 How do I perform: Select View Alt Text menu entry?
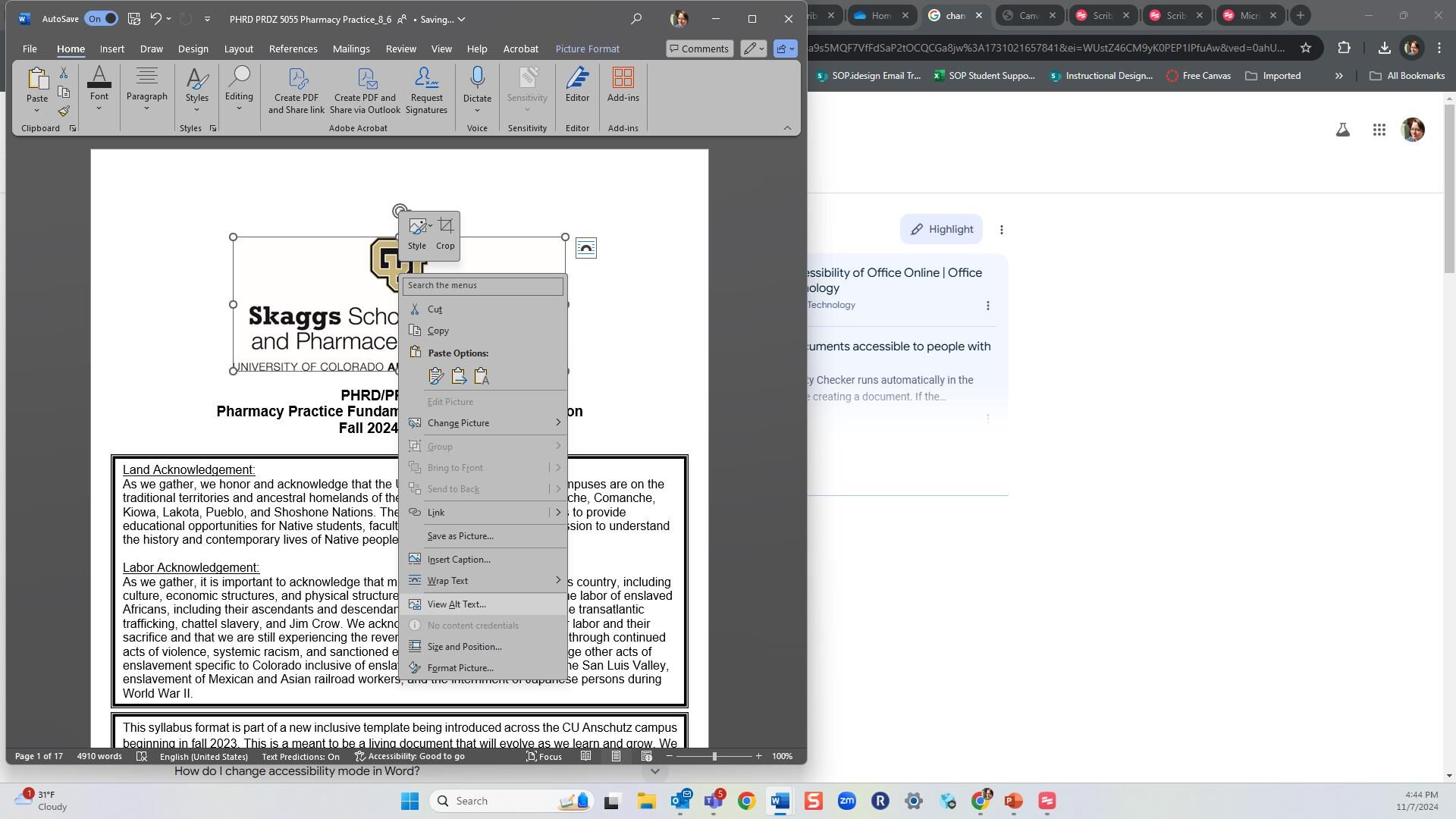483,604
